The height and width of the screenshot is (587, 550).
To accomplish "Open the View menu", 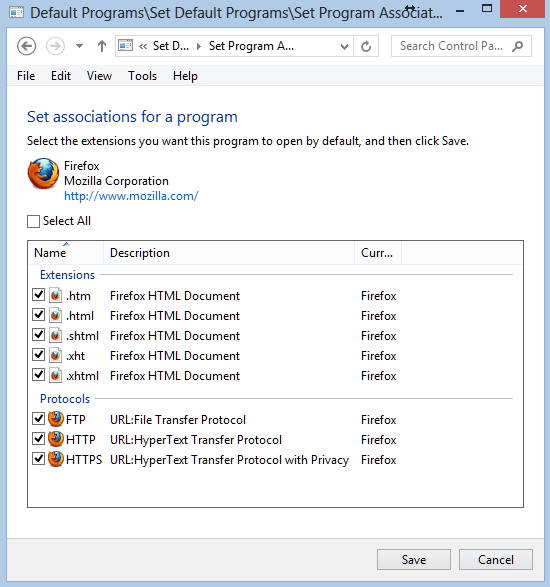I will (99, 76).
